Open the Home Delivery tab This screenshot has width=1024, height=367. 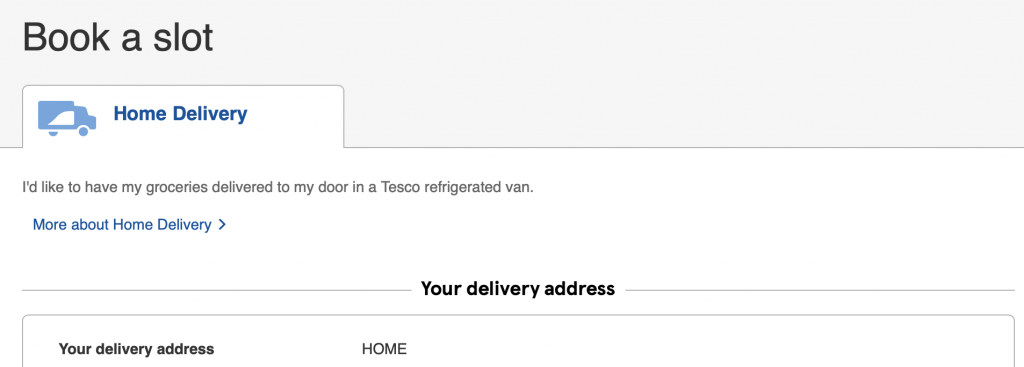coord(183,116)
